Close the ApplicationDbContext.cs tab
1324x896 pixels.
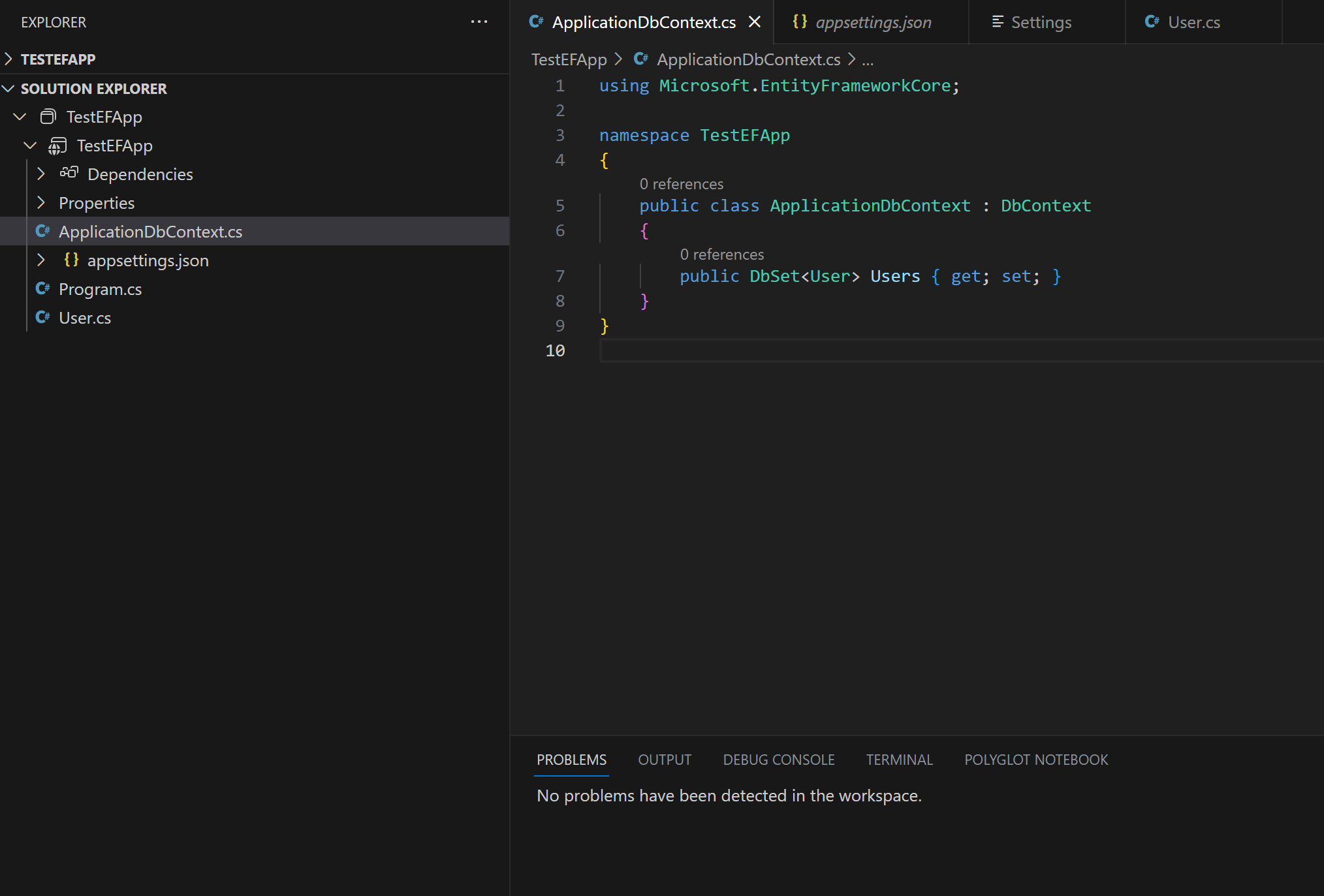pyautogui.click(x=755, y=22)
